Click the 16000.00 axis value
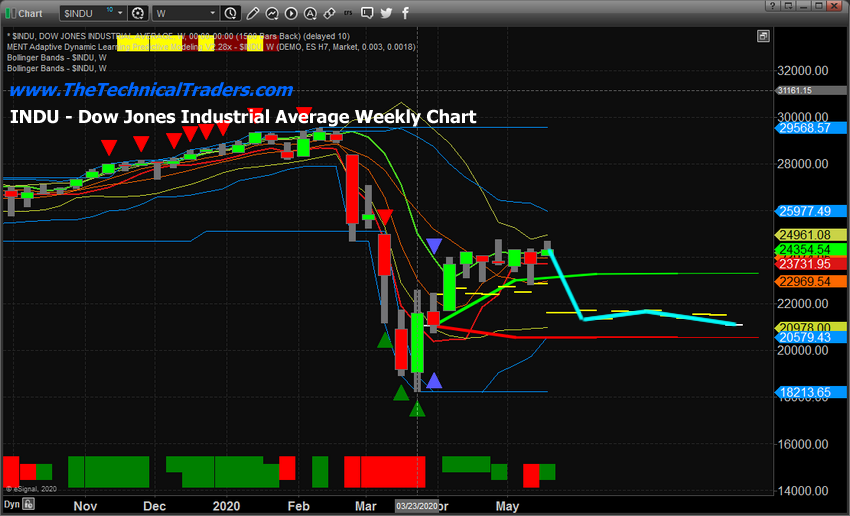Image resolution: width=850 pixels, height=516 pixels. [x=802, y=444]
